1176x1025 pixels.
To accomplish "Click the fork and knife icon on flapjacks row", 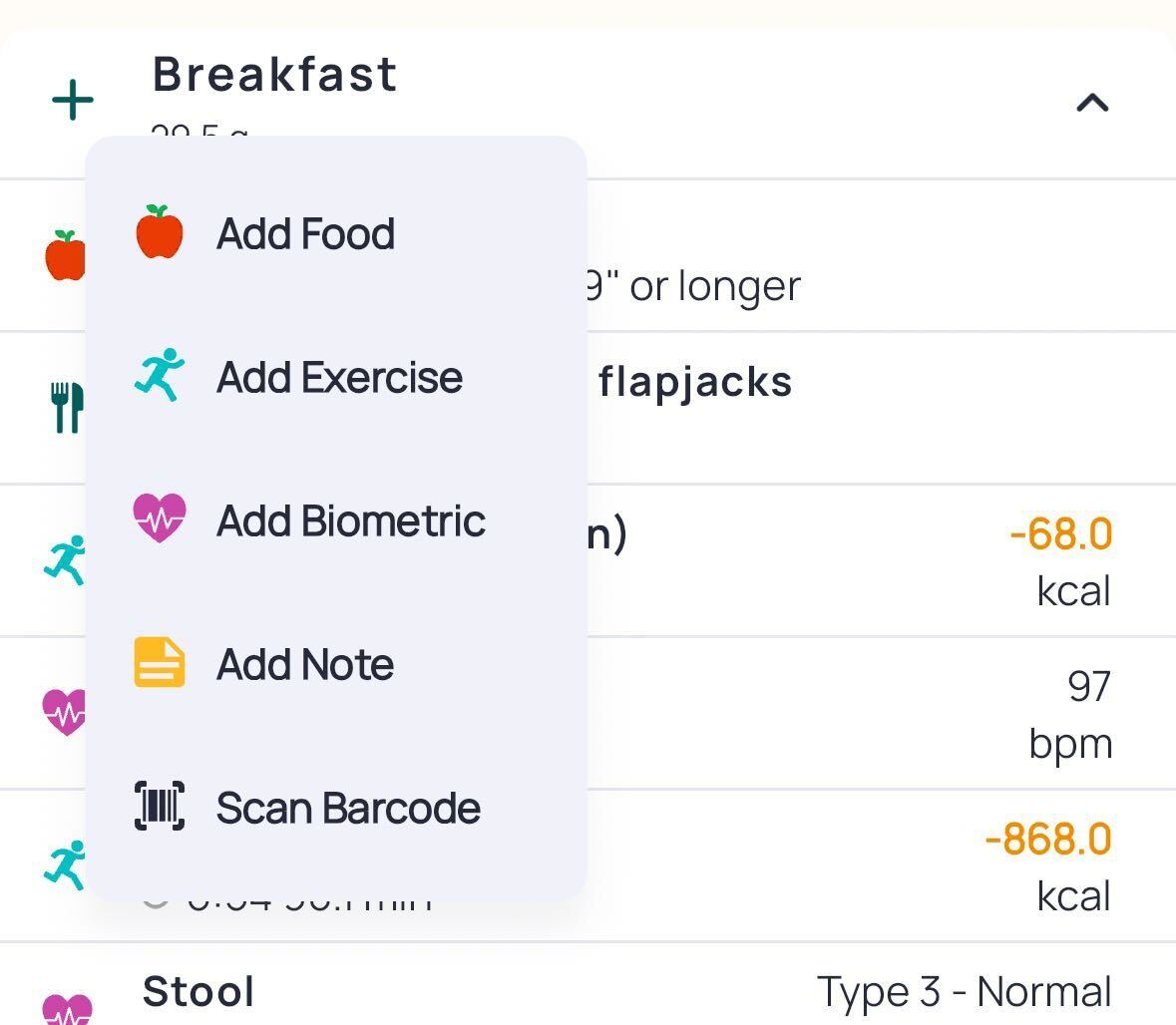I will coord(66,407).
